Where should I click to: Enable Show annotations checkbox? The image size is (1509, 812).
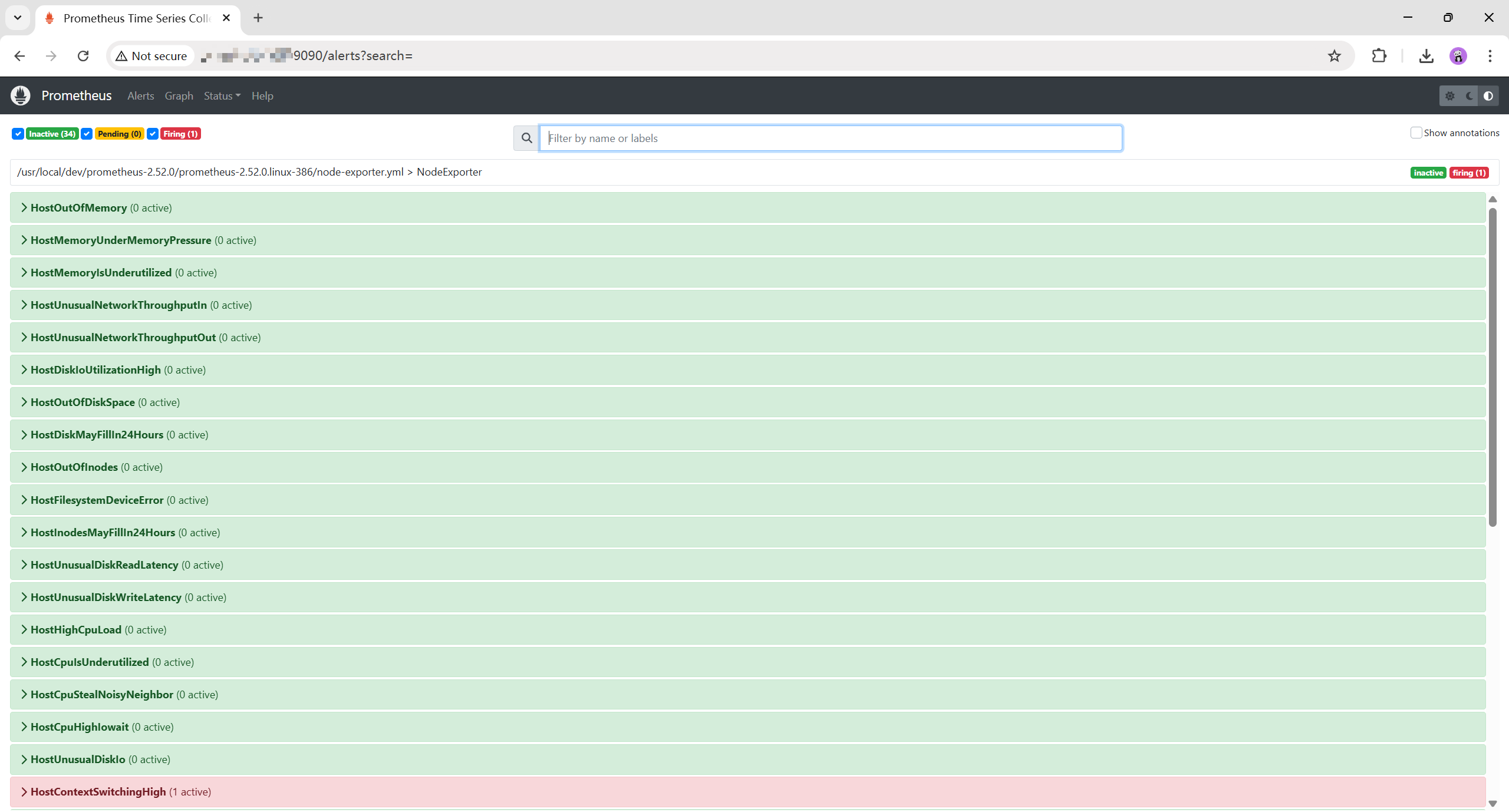pyautogui.click(x=1416, y=133)
